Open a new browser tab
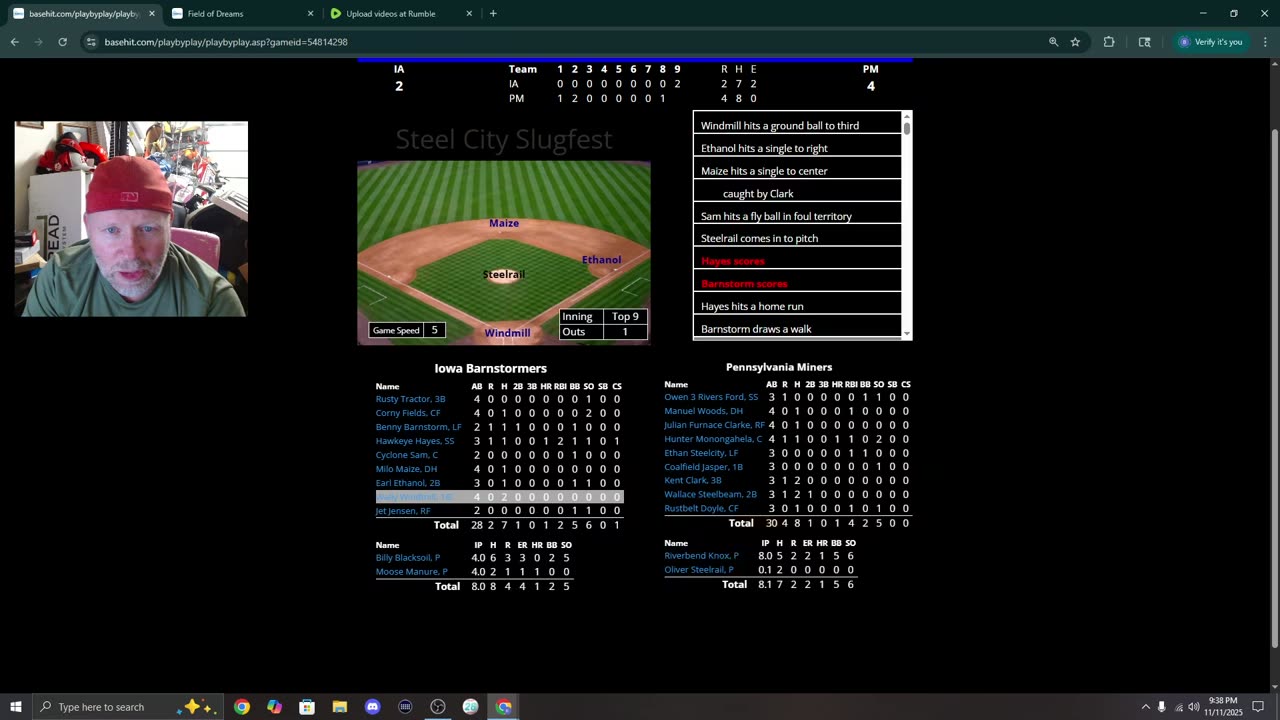The width and height of the screenshot is (1280, 720). (493, 14)
